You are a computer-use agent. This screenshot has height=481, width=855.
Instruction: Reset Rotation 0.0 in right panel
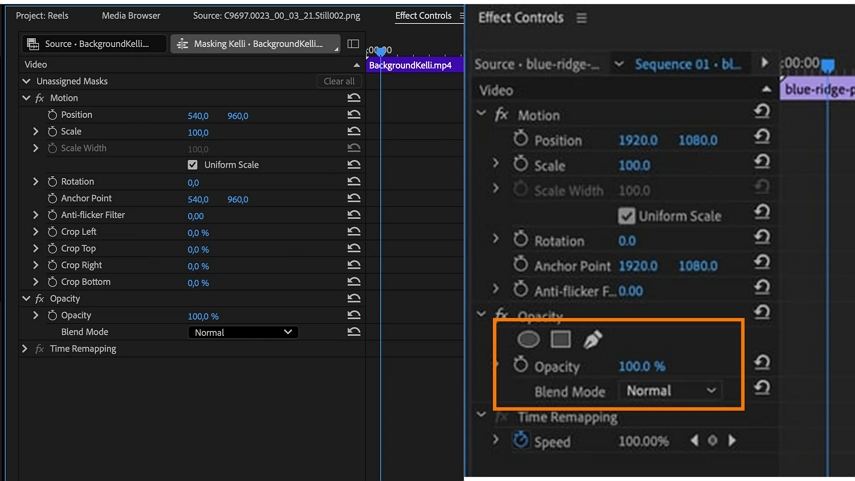(x=762, y=237)
